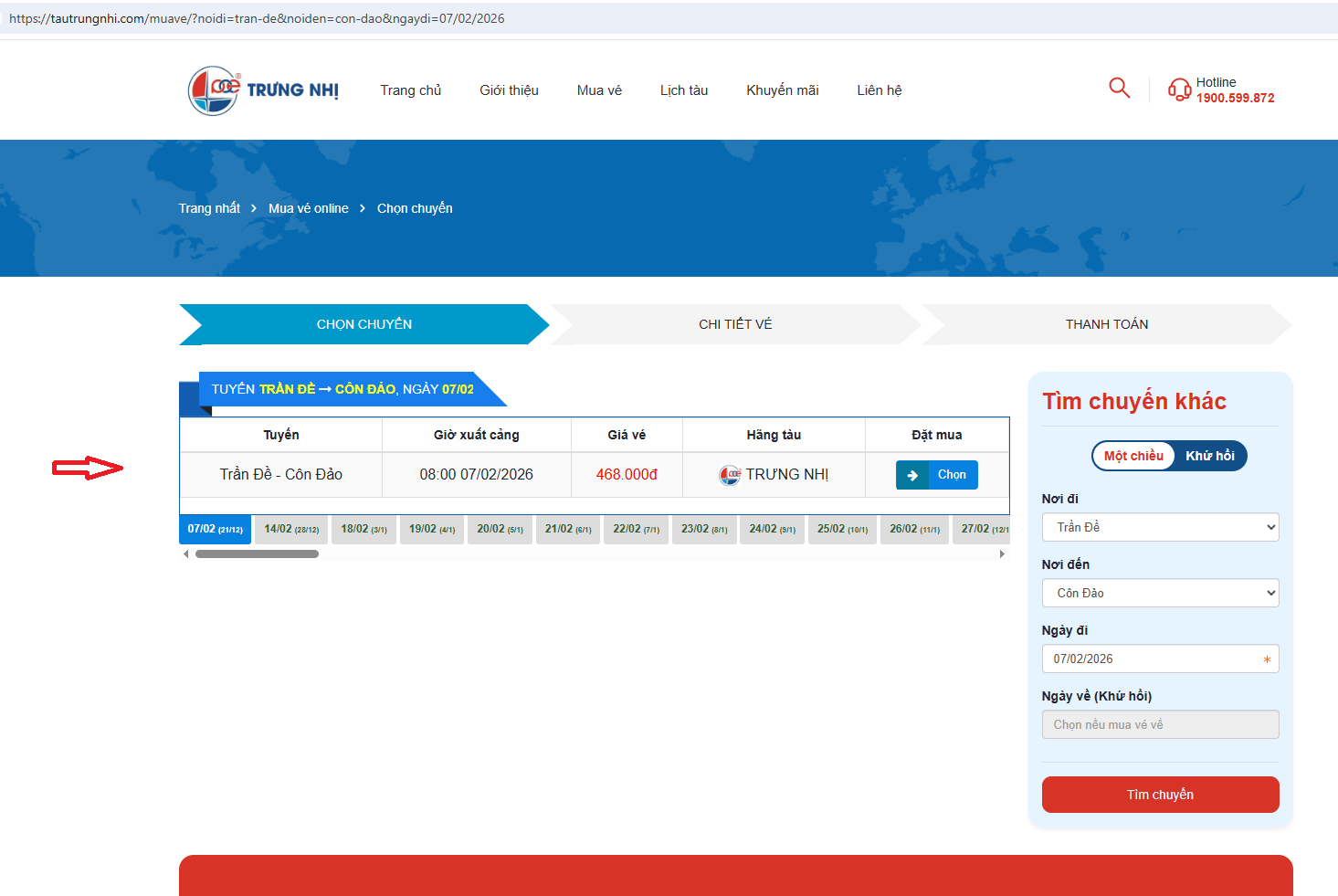
Task: Click the Mua vé online breadcrumb link
Action: coord(309,209)
